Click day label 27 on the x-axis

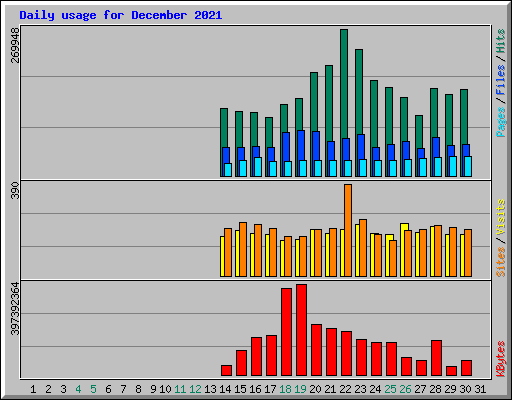coord(420,389)
